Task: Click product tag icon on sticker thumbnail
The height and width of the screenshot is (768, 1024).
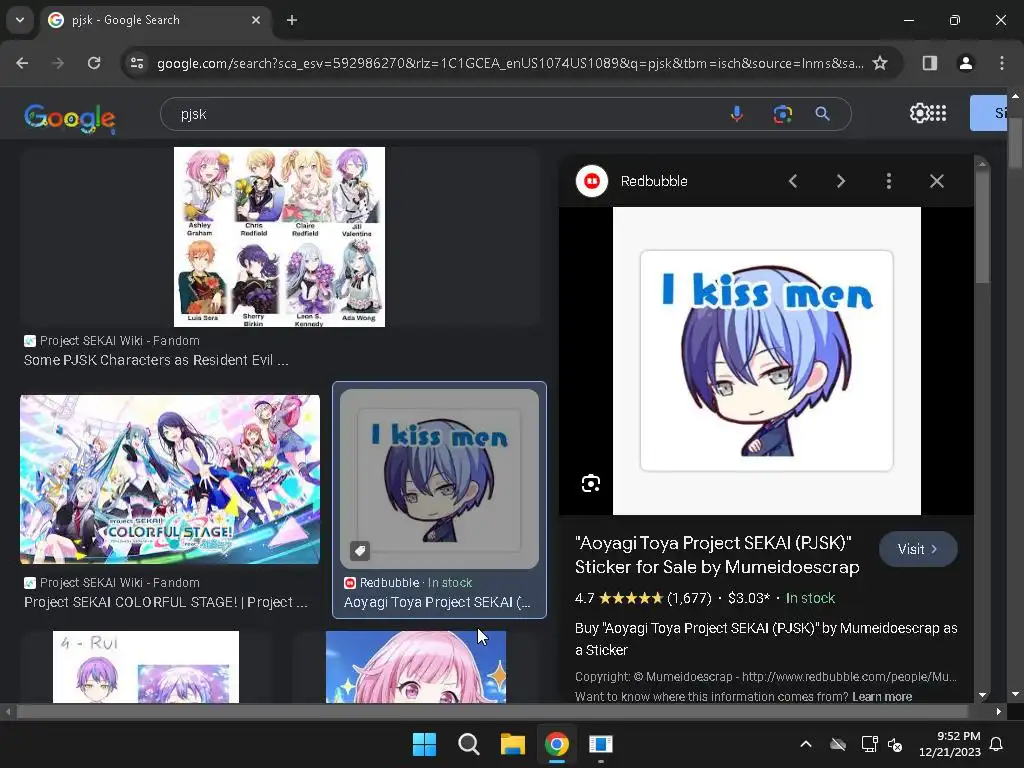Action: (360, 551)
